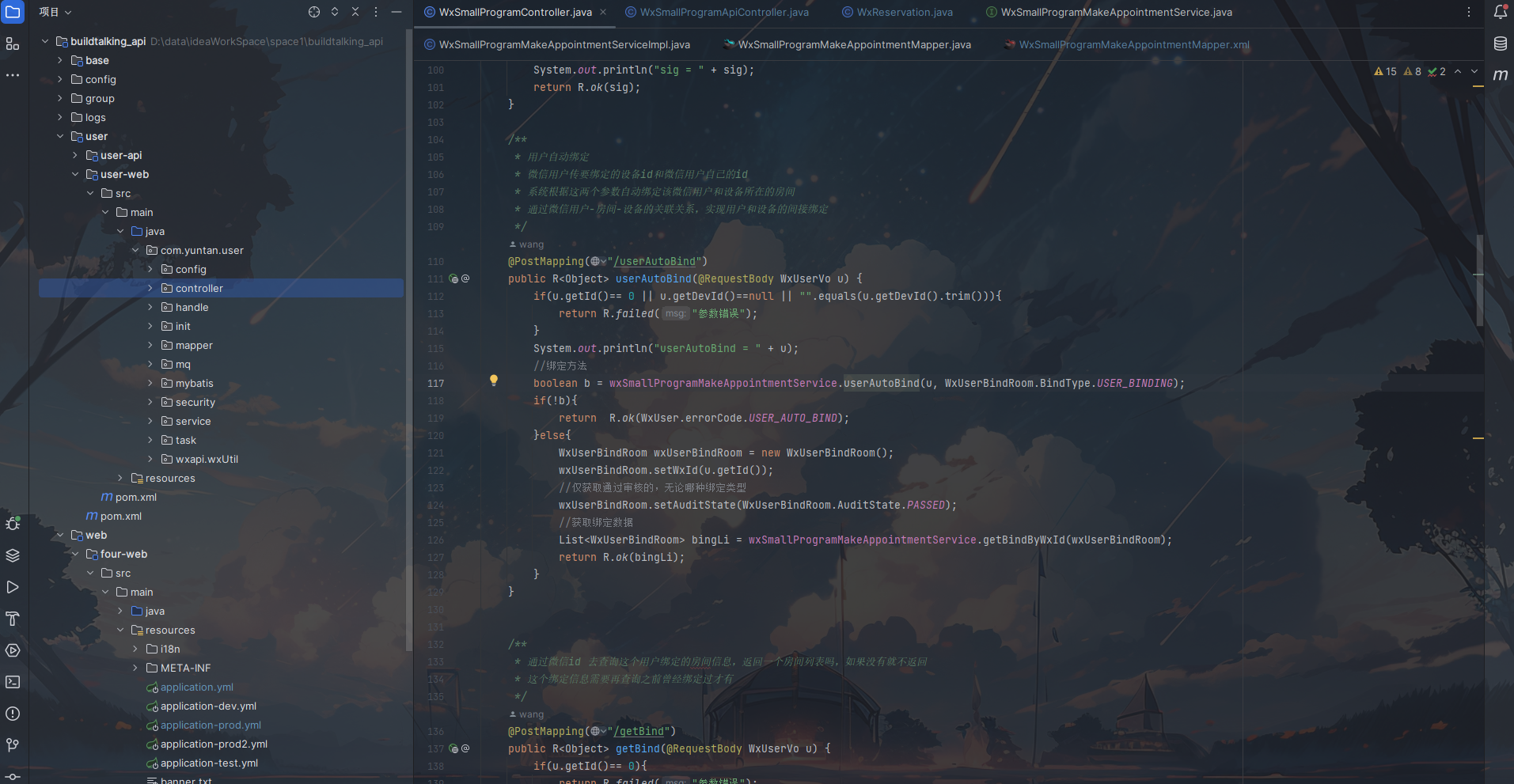Click weak warnings count 8 indicator
The height and width of the screenshot is (784, 1514).
coord(1413,71)
